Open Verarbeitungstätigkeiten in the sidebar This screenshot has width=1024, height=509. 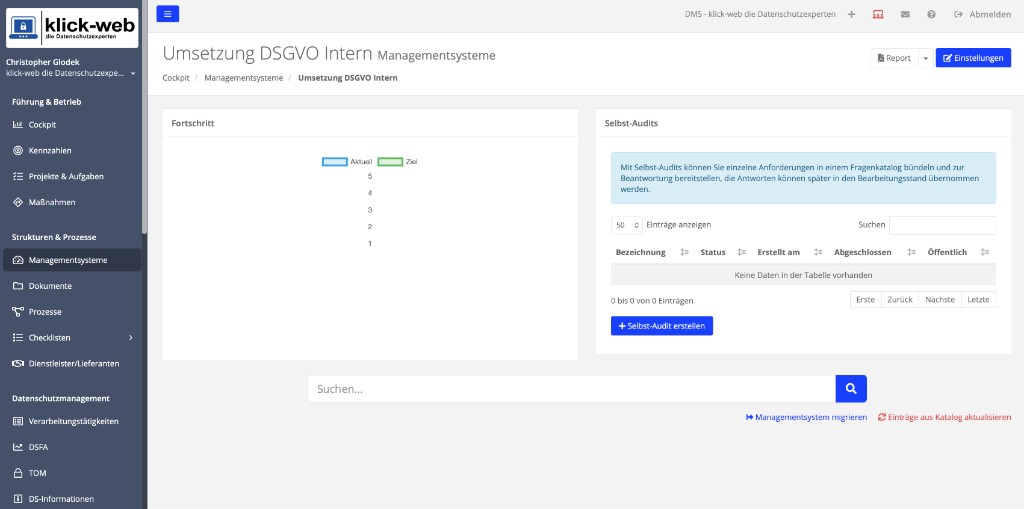(73, 421)
